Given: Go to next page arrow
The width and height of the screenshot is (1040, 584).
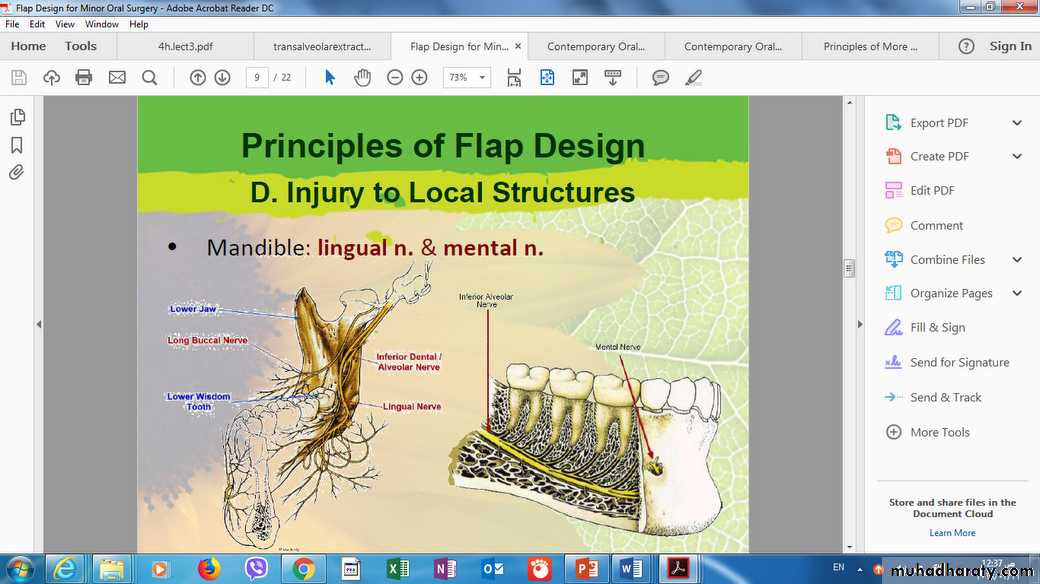Looking at the screenshot, I should 222,77.
